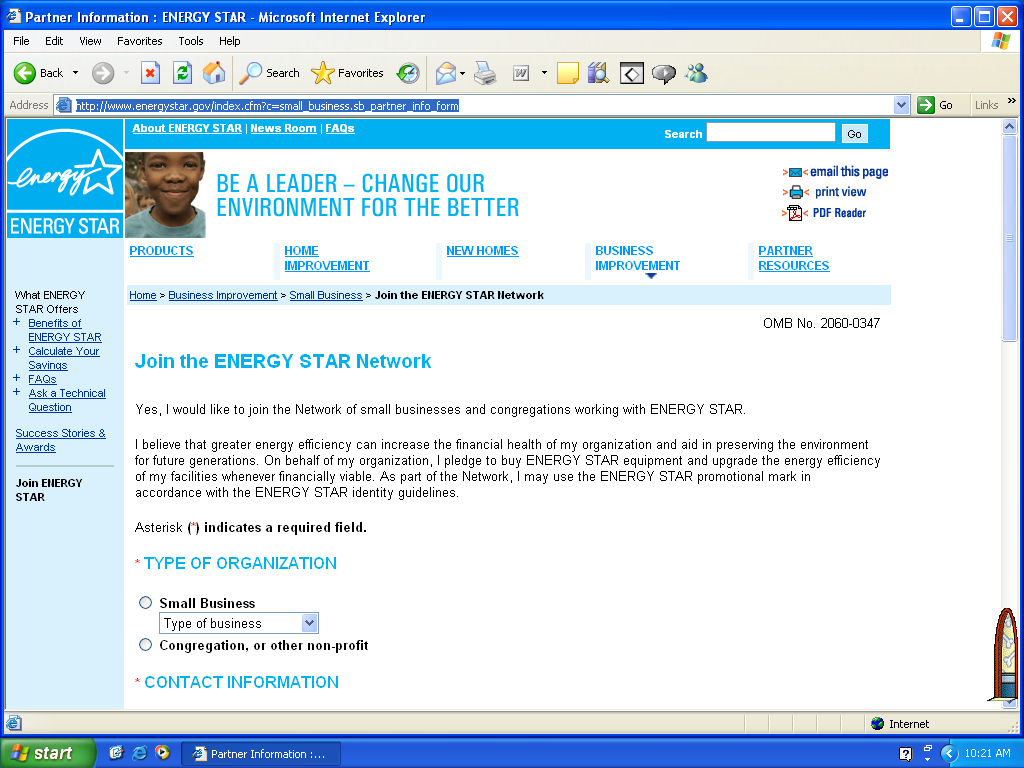This screenshot has width=1024, height=768.
Task: Open Favorites star button
Action: 347,73
